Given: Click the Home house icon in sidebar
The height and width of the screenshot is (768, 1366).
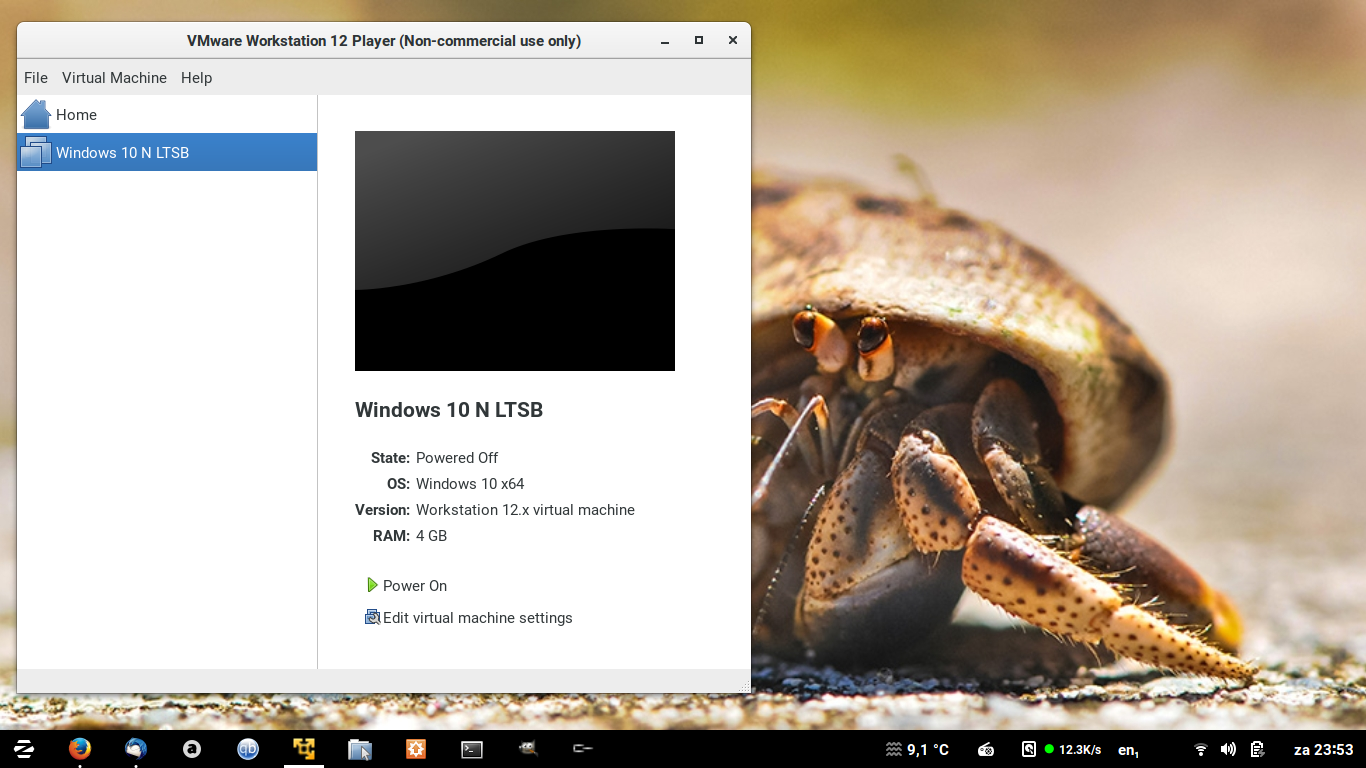Looking at the screenshot, I should (36, 114).
